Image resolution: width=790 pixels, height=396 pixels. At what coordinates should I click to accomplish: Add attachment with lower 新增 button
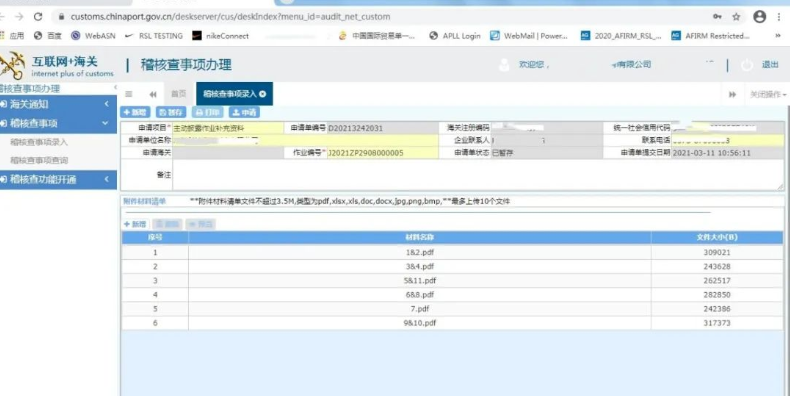pyautogui.click(x=135, y=224)
